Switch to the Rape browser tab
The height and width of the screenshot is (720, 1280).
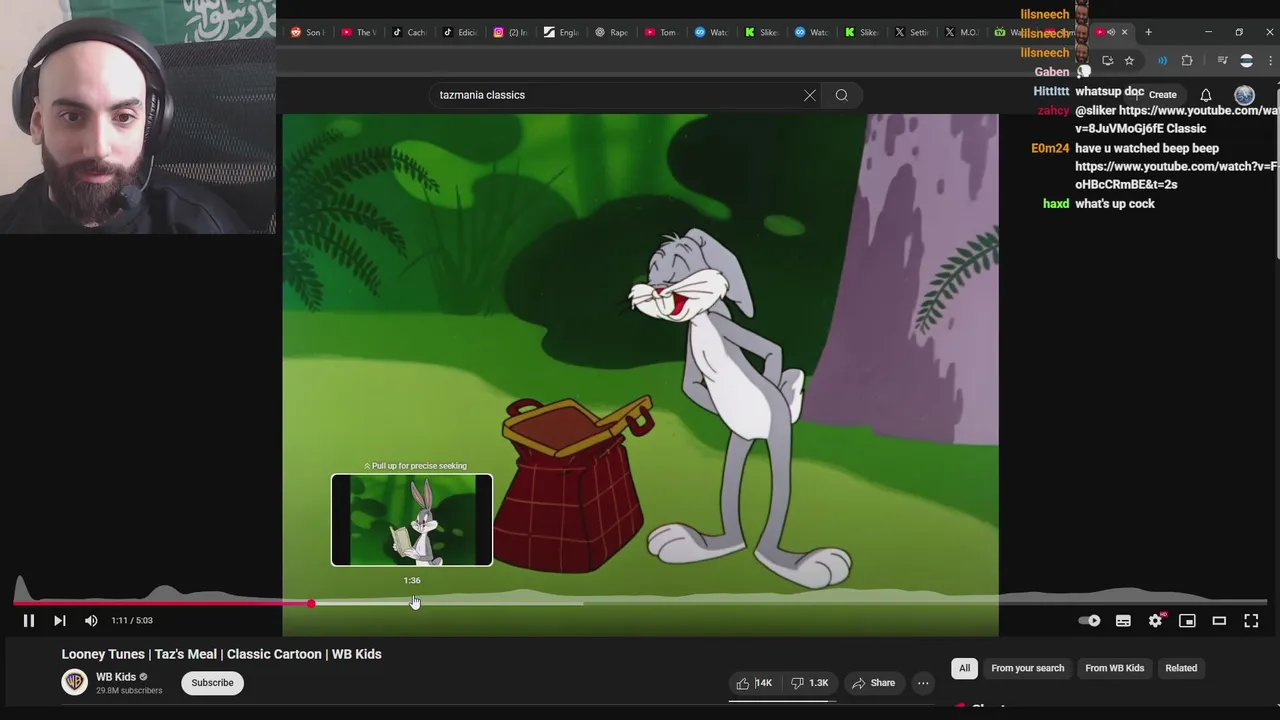coord(611,32)
